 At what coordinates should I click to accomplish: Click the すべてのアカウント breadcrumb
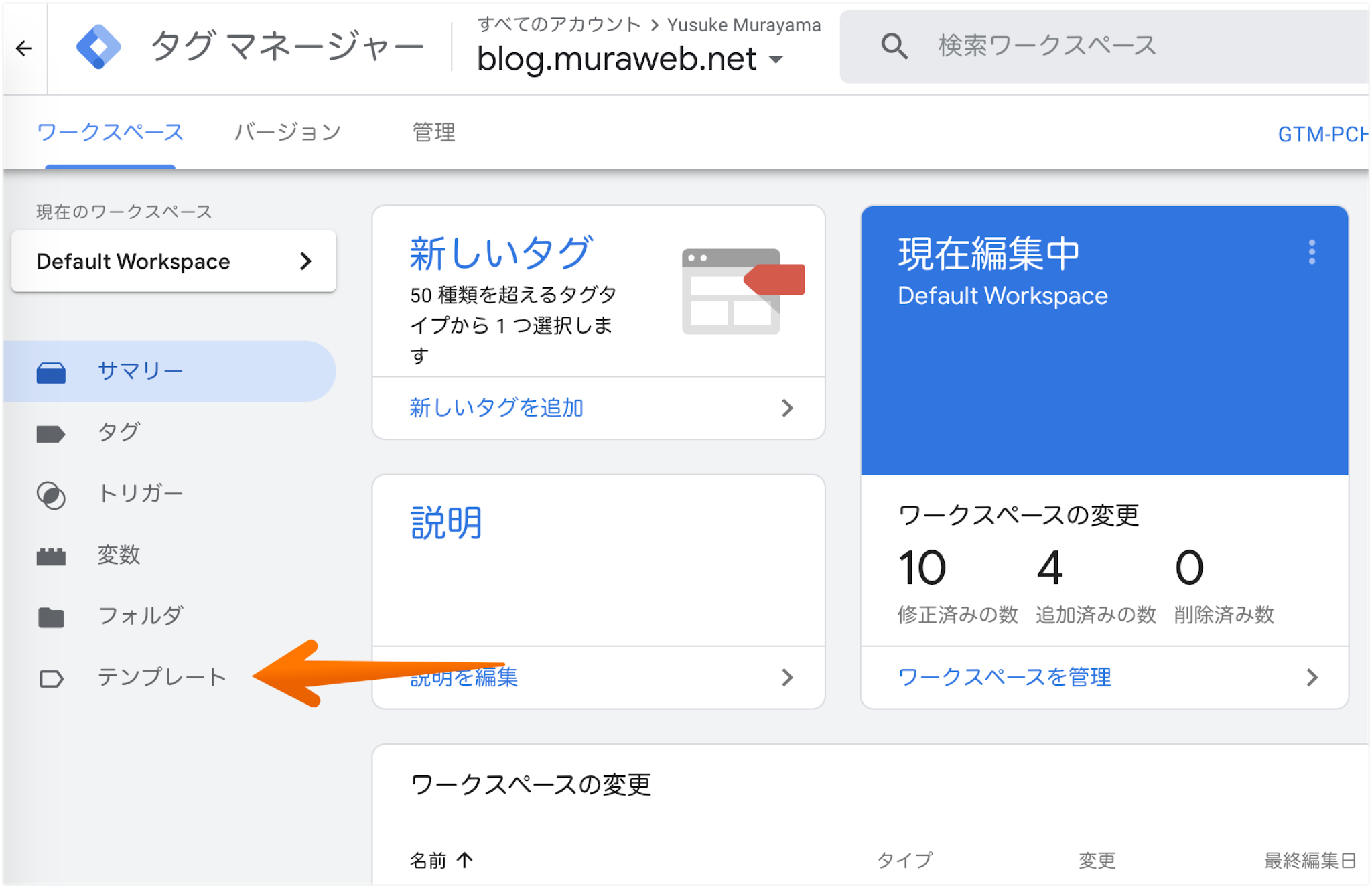[x=559, y=25]
